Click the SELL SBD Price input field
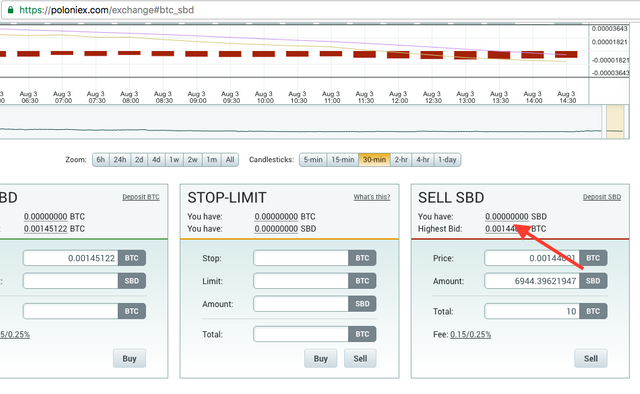 [532, 258]
